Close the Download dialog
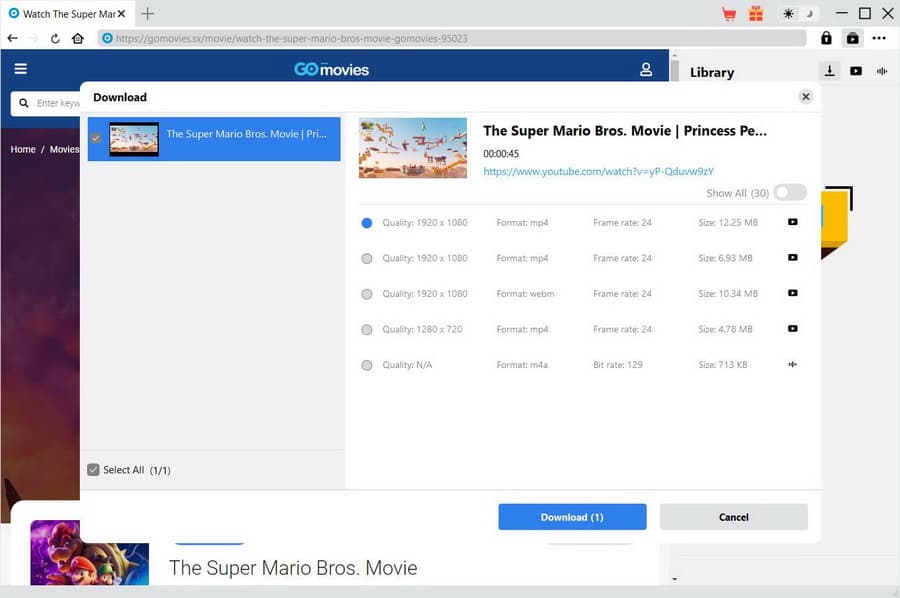The height and width of the screenshot is (598, 900). pyautogui.click(x=806, y=96)
